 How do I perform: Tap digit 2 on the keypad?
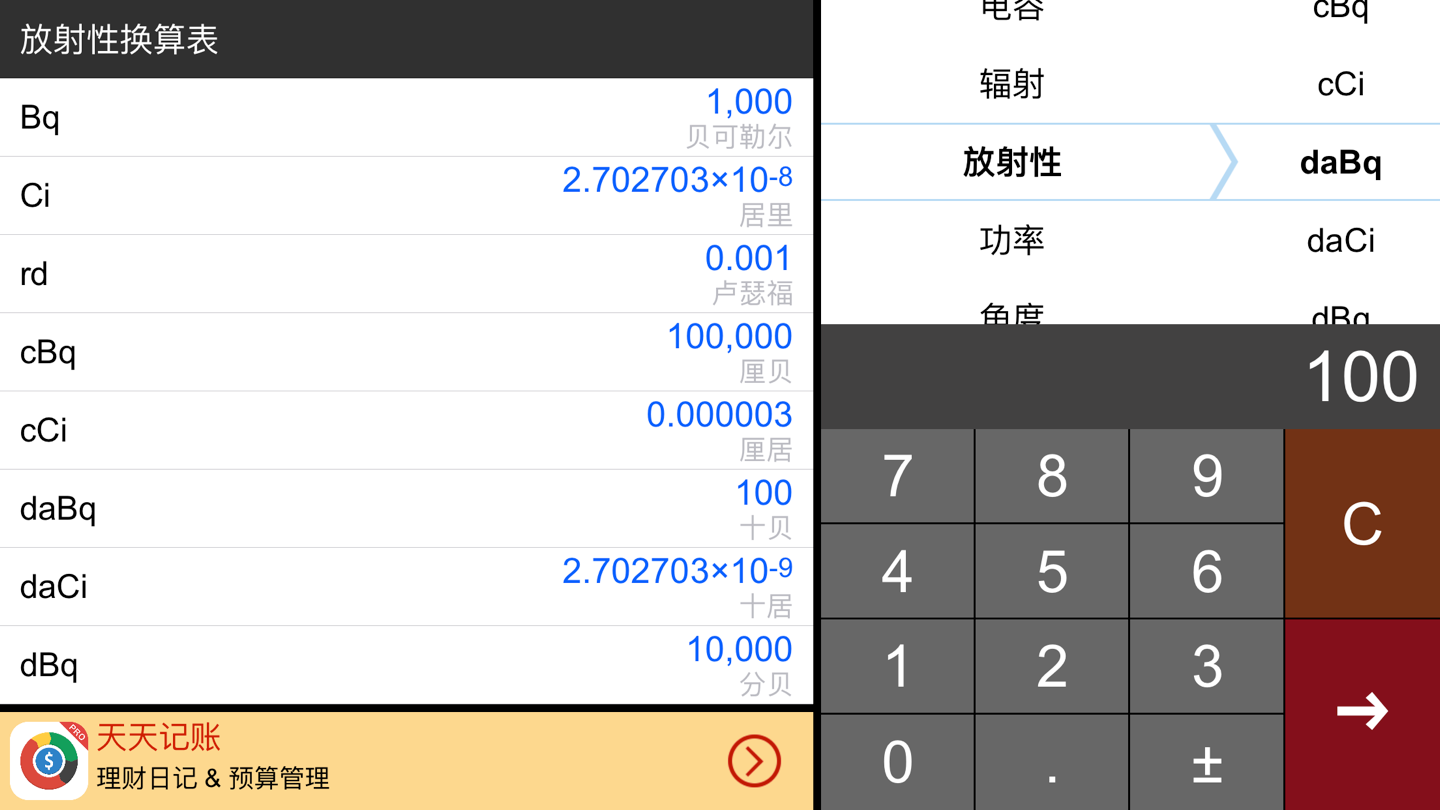coord(1052,666)
